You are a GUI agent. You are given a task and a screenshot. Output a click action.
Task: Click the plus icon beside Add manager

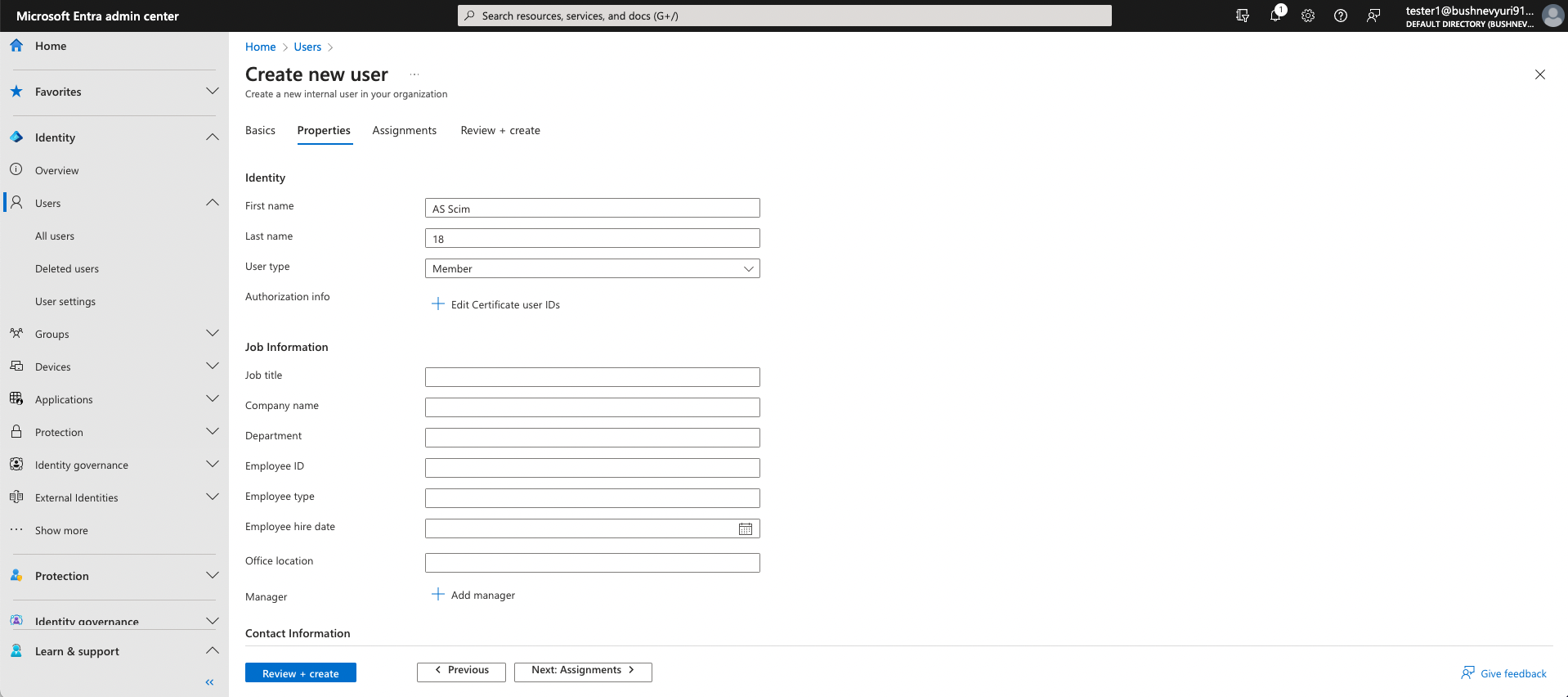[438, 595]
